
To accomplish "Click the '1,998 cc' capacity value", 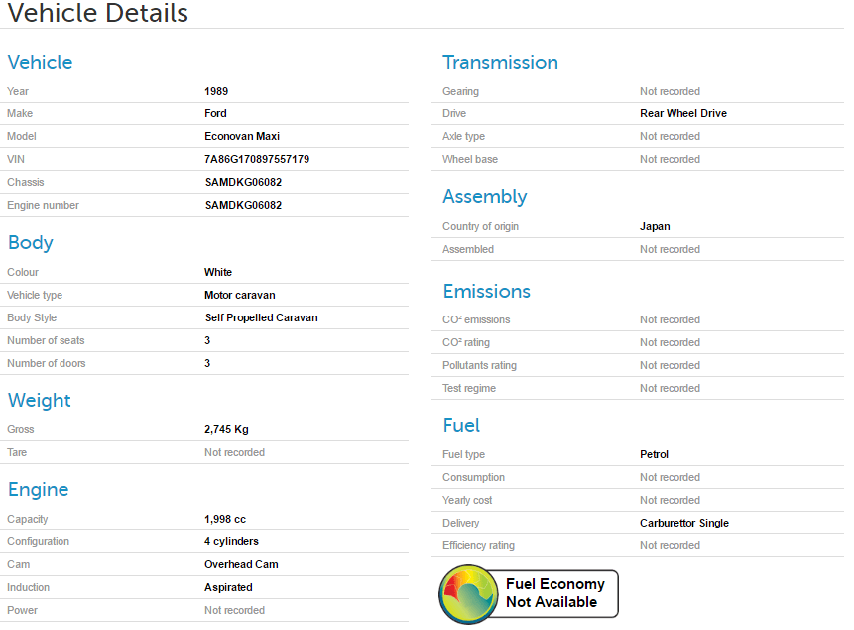I will tap(224, 519).
